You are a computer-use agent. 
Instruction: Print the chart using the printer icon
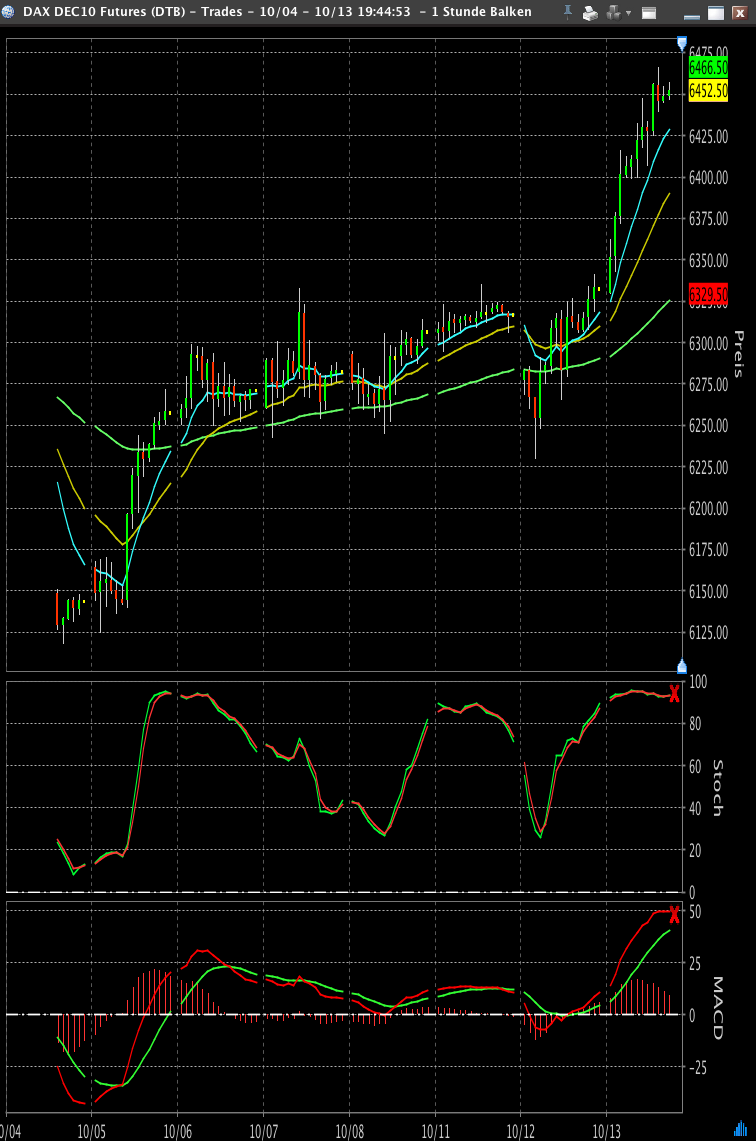click(x=590, y=12)
